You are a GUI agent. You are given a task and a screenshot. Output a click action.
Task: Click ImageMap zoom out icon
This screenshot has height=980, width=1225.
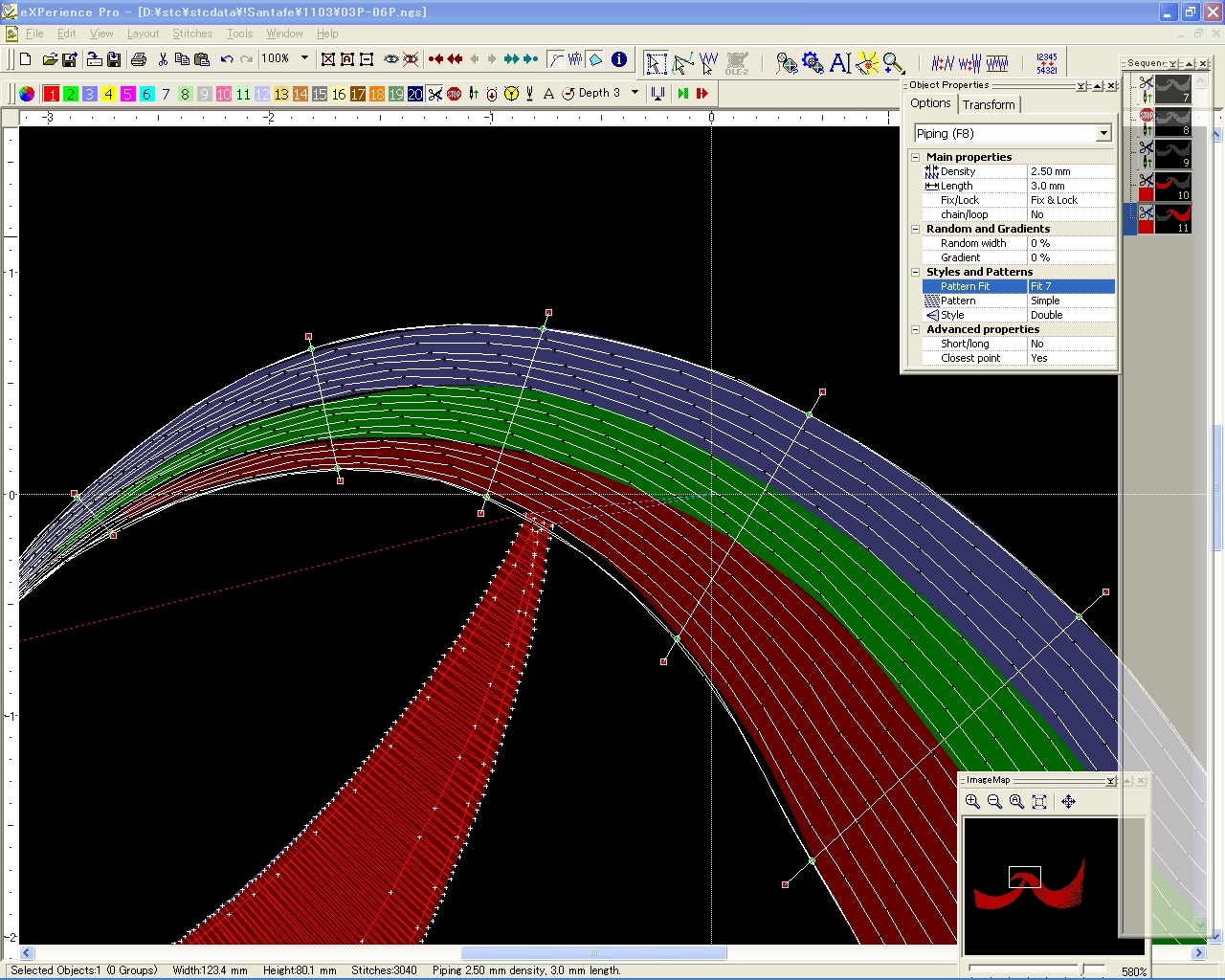point(994,802)
